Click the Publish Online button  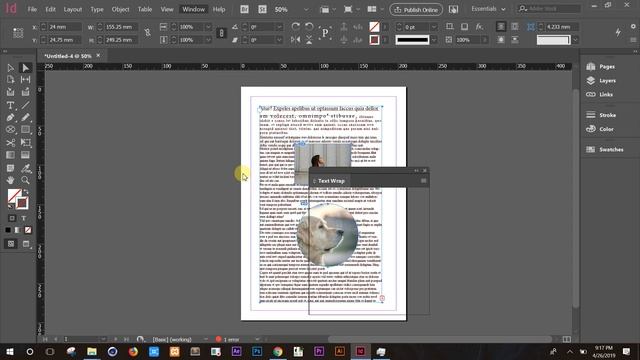tap(416, 9)
